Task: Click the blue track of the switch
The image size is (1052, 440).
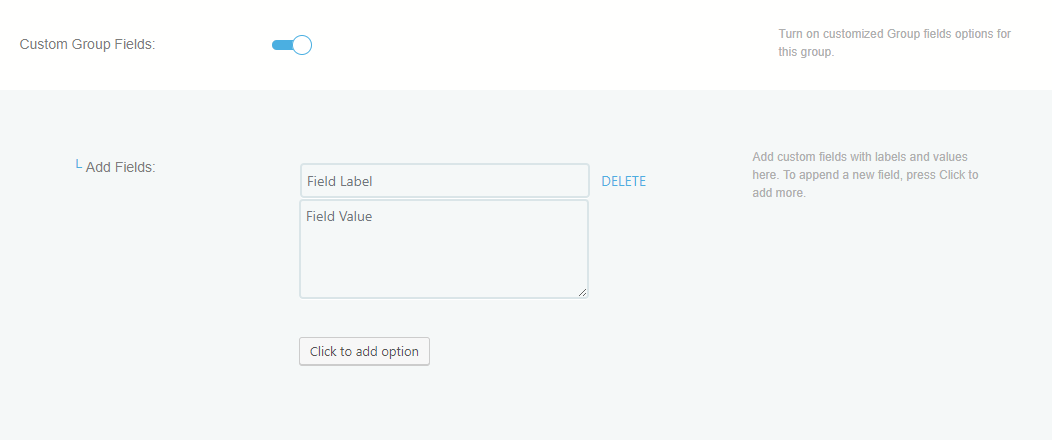Action: click(x=280, y=45)
